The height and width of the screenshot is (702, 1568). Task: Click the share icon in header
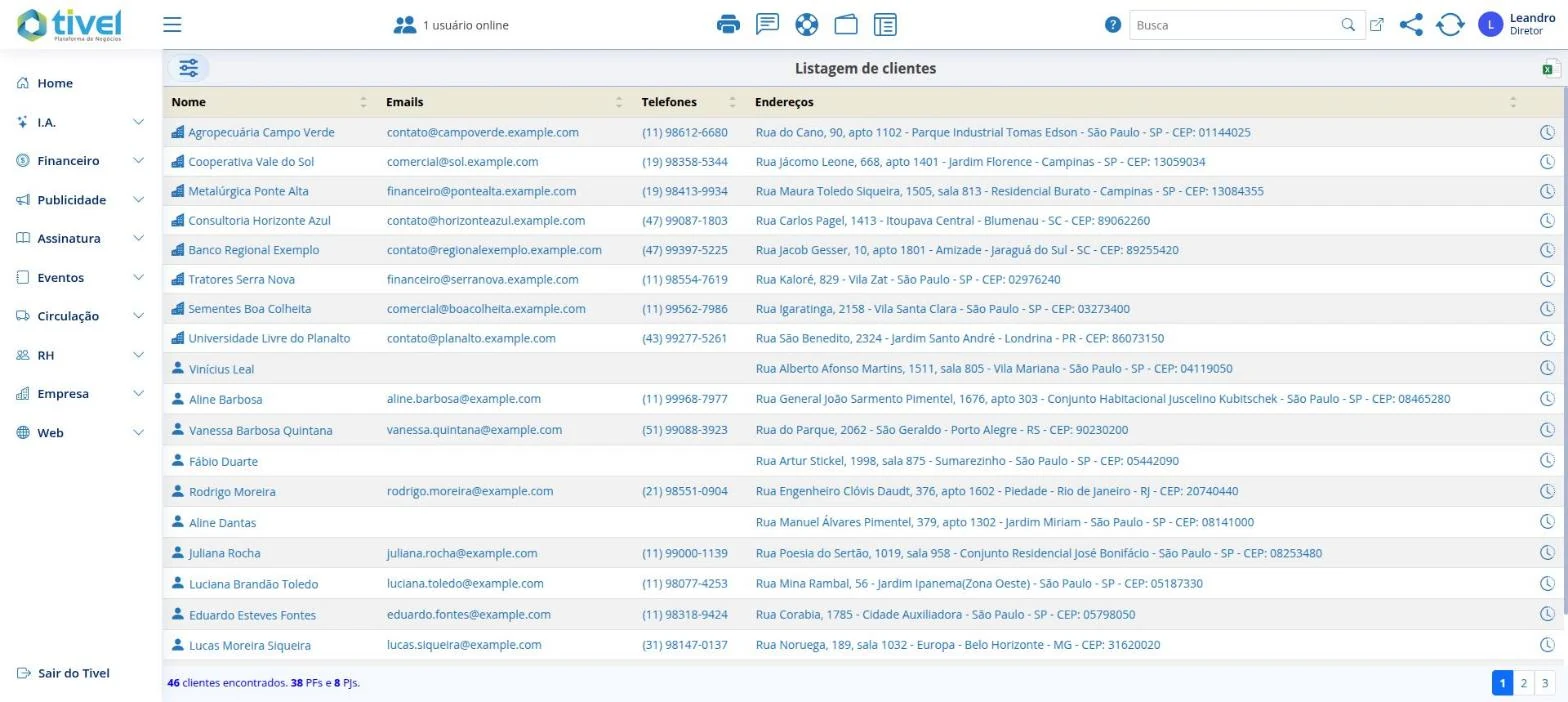1411,25
